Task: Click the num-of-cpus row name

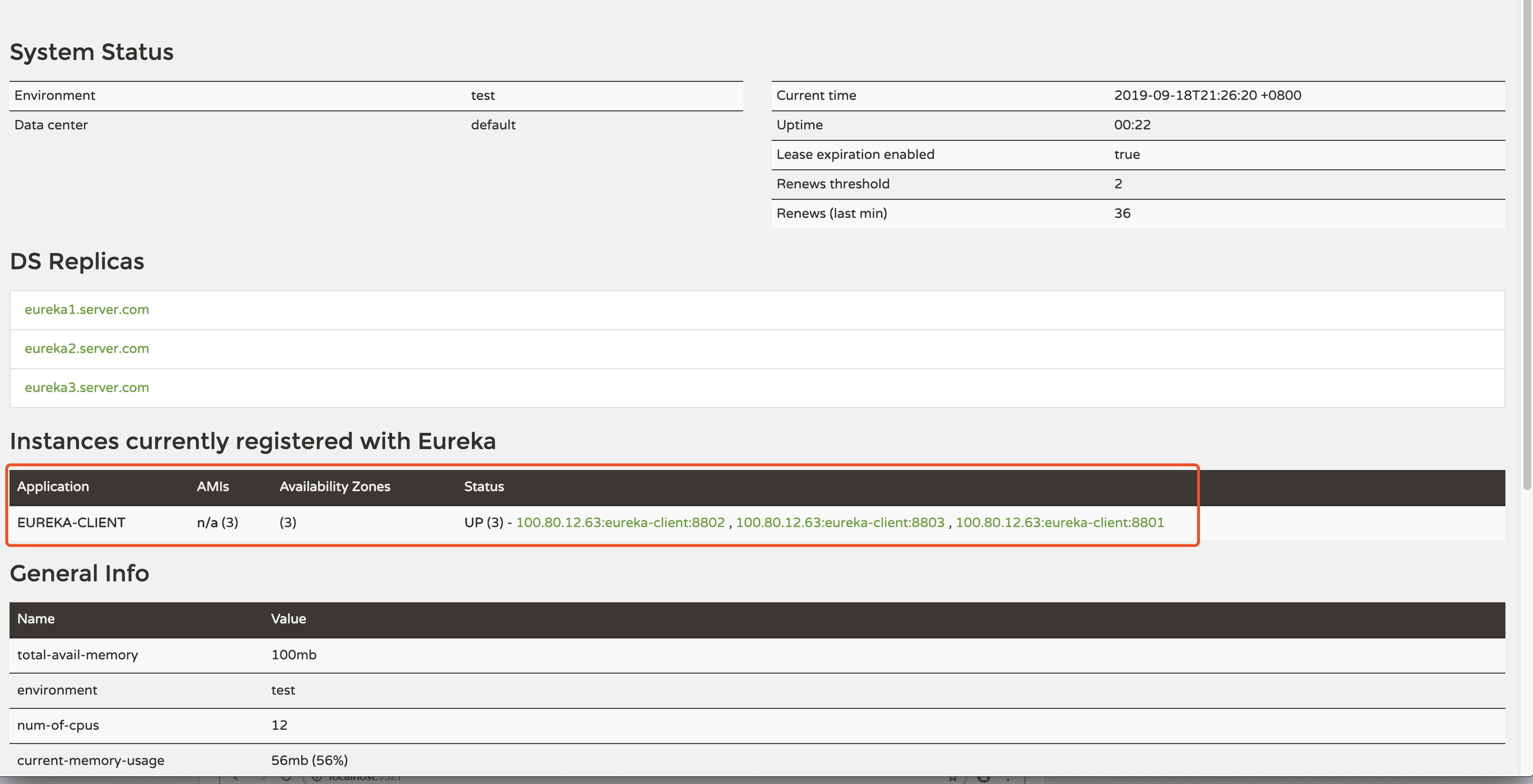Action: coord(58,725)
